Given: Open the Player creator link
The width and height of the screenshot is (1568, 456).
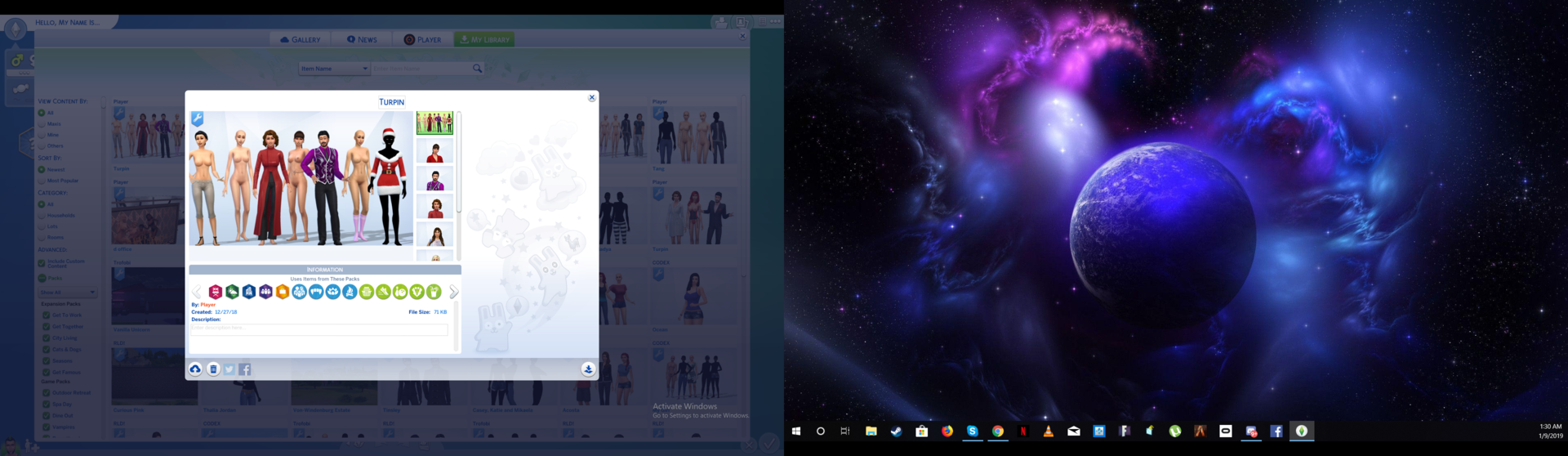Looking at the screenshot, I should tap(208, 305).
